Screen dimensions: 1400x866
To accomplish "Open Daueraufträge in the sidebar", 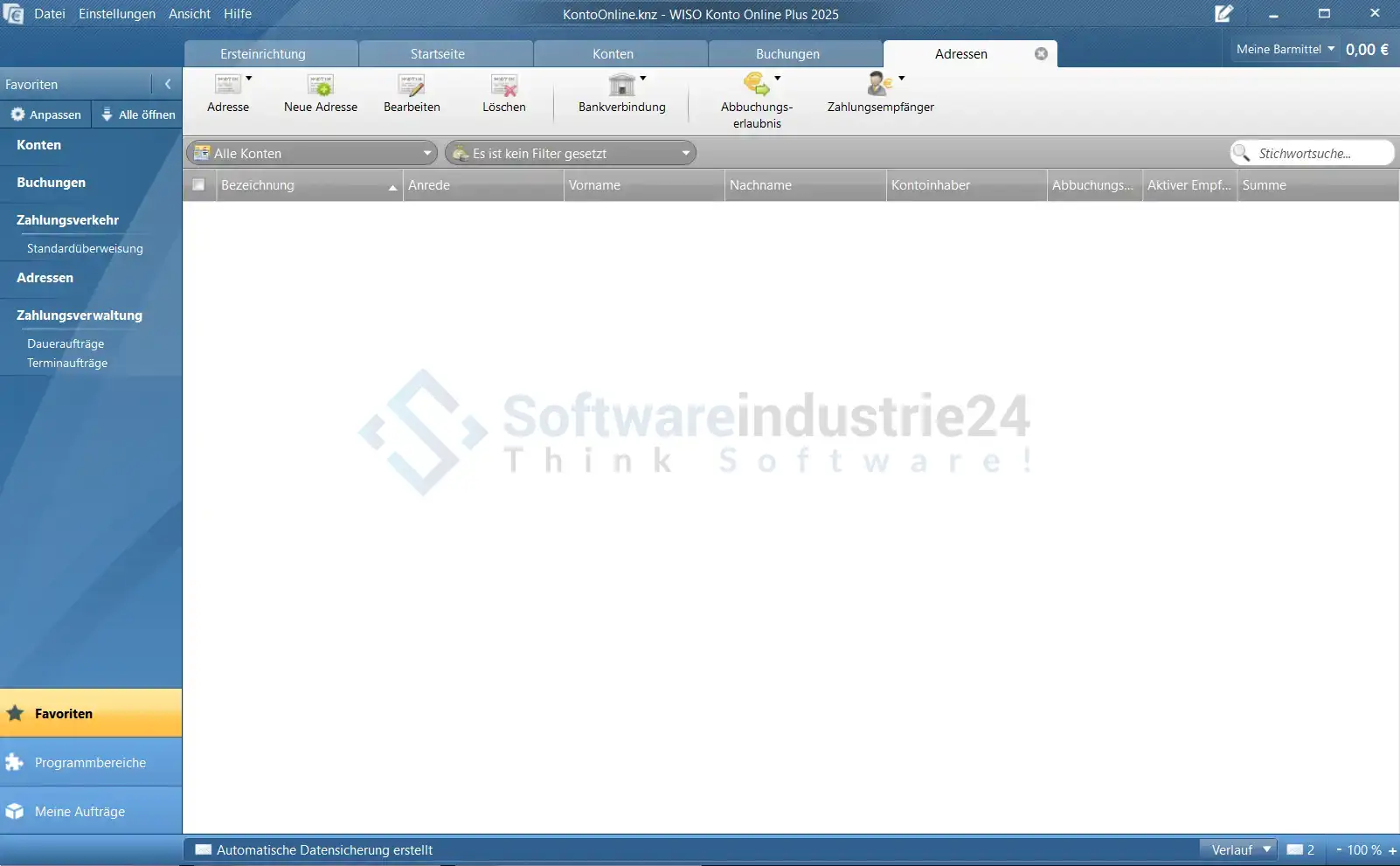I will tap(66, 344).
